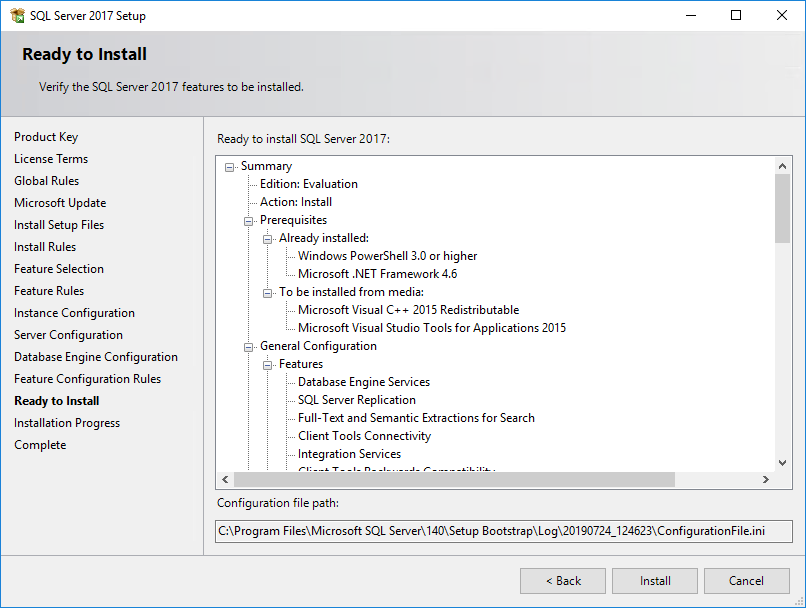Open the Server Configuration step
The image size is (806, 608).
pyautogui.click(x=68, y=335)
